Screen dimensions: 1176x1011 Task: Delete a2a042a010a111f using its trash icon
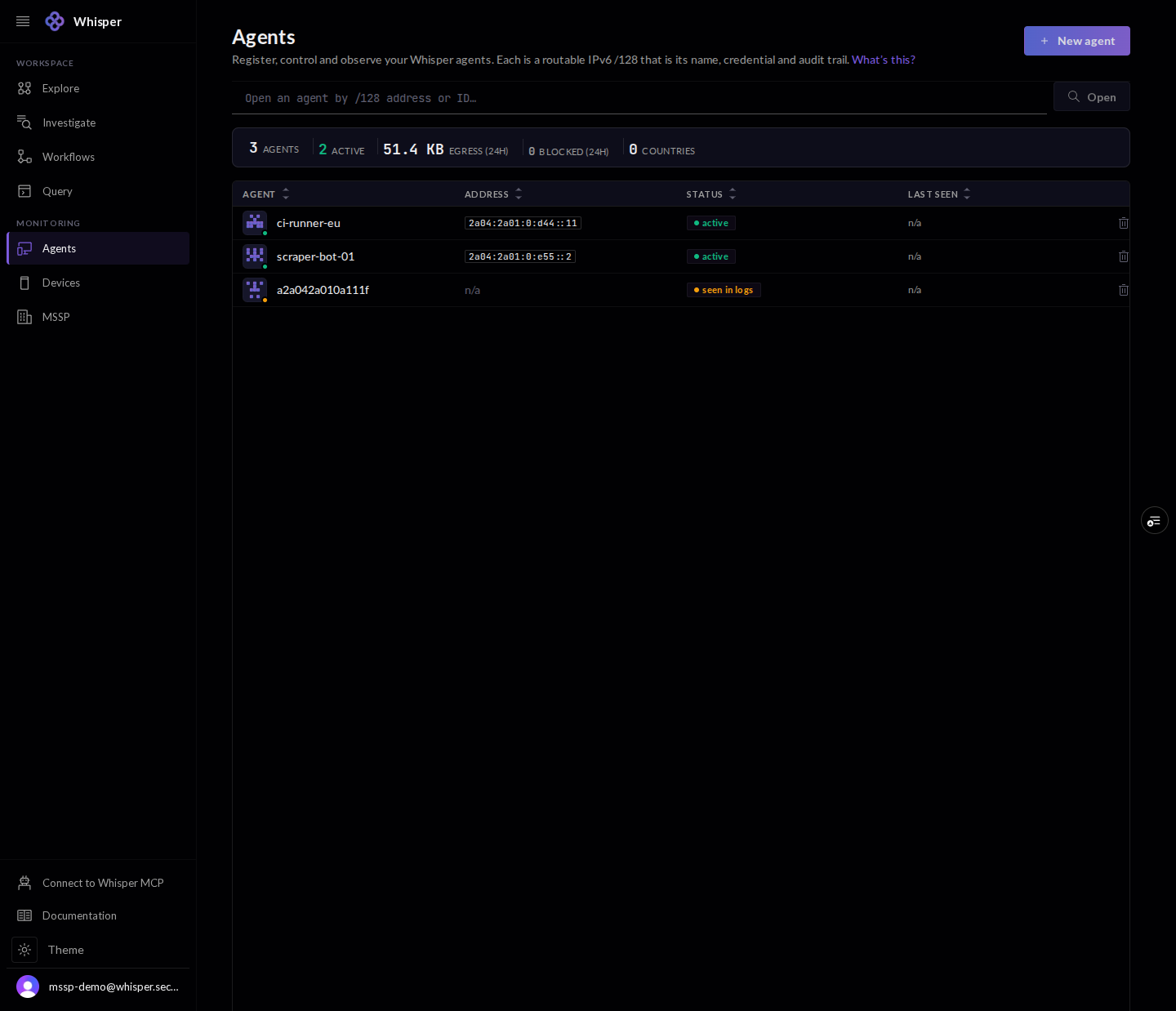[1124, 290]
